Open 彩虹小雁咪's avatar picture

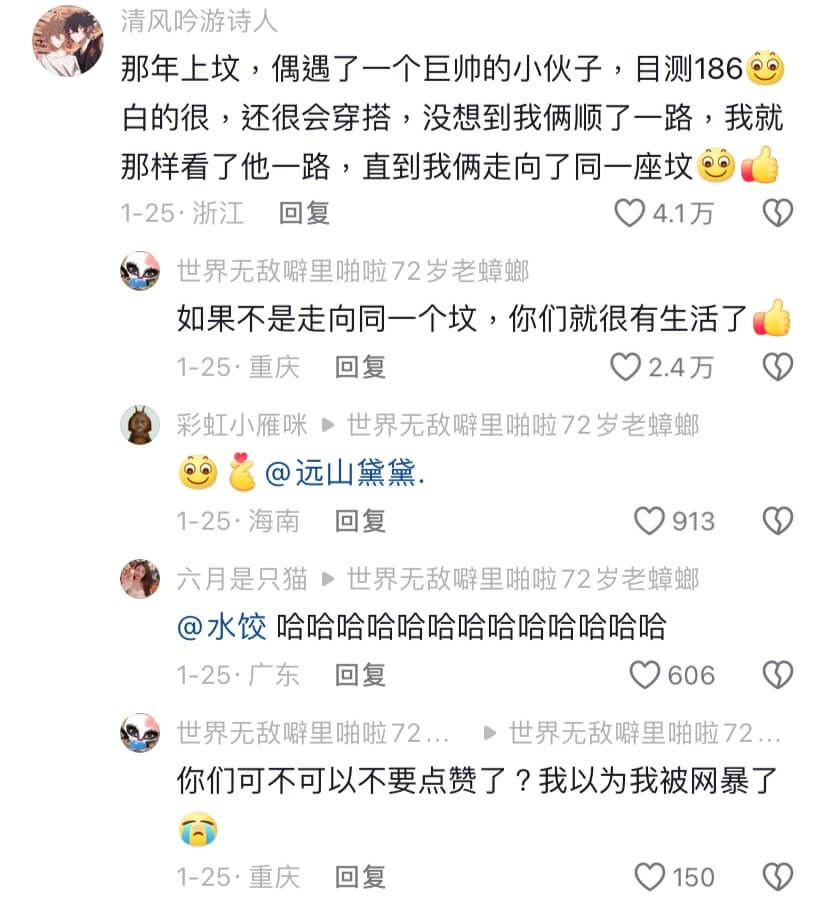coord(140,425)
